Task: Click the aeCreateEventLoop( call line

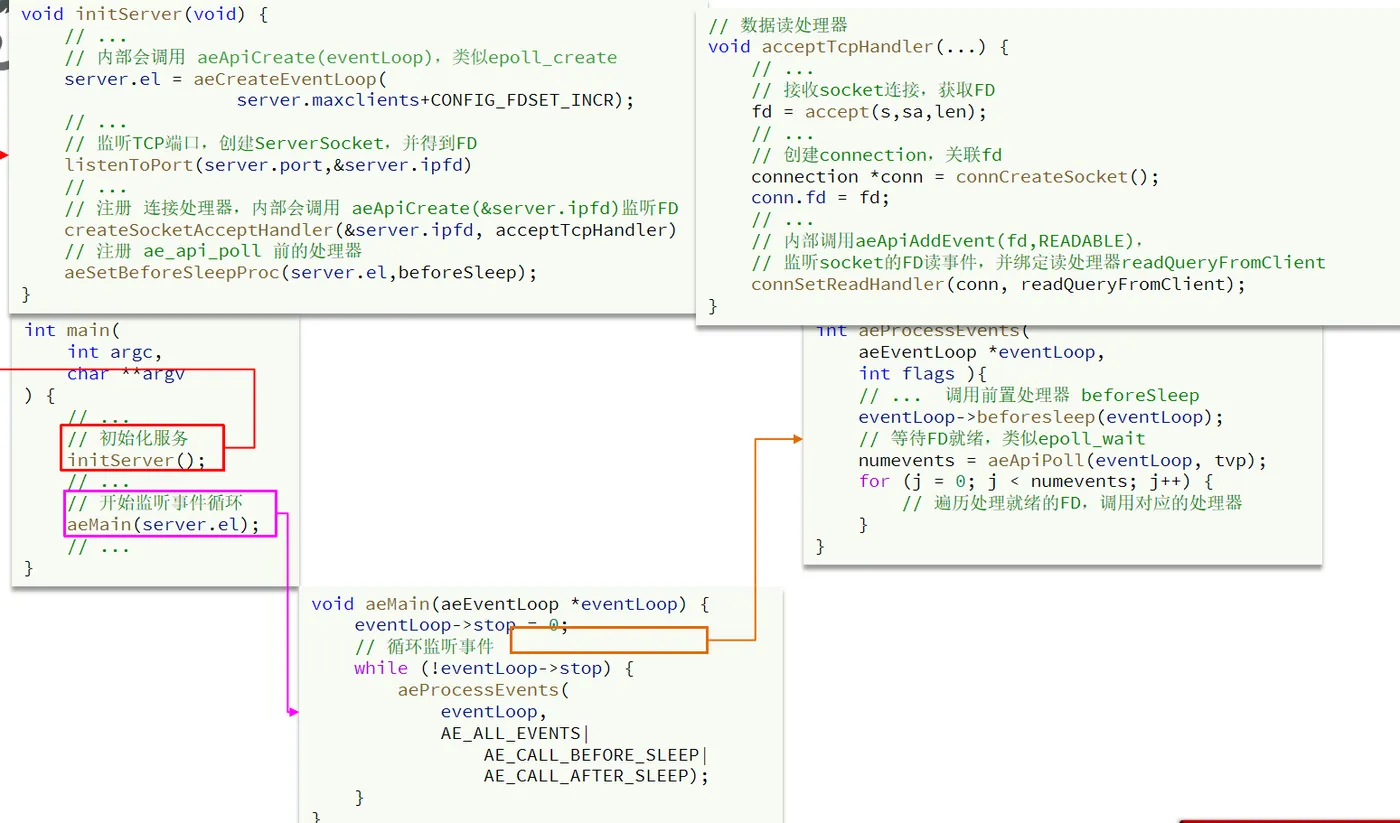Action: (227, 79)
